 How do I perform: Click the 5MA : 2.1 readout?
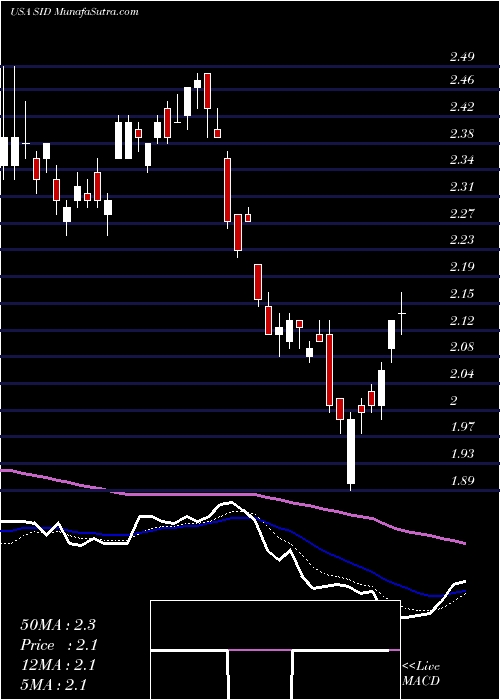[x=53, y=684]
